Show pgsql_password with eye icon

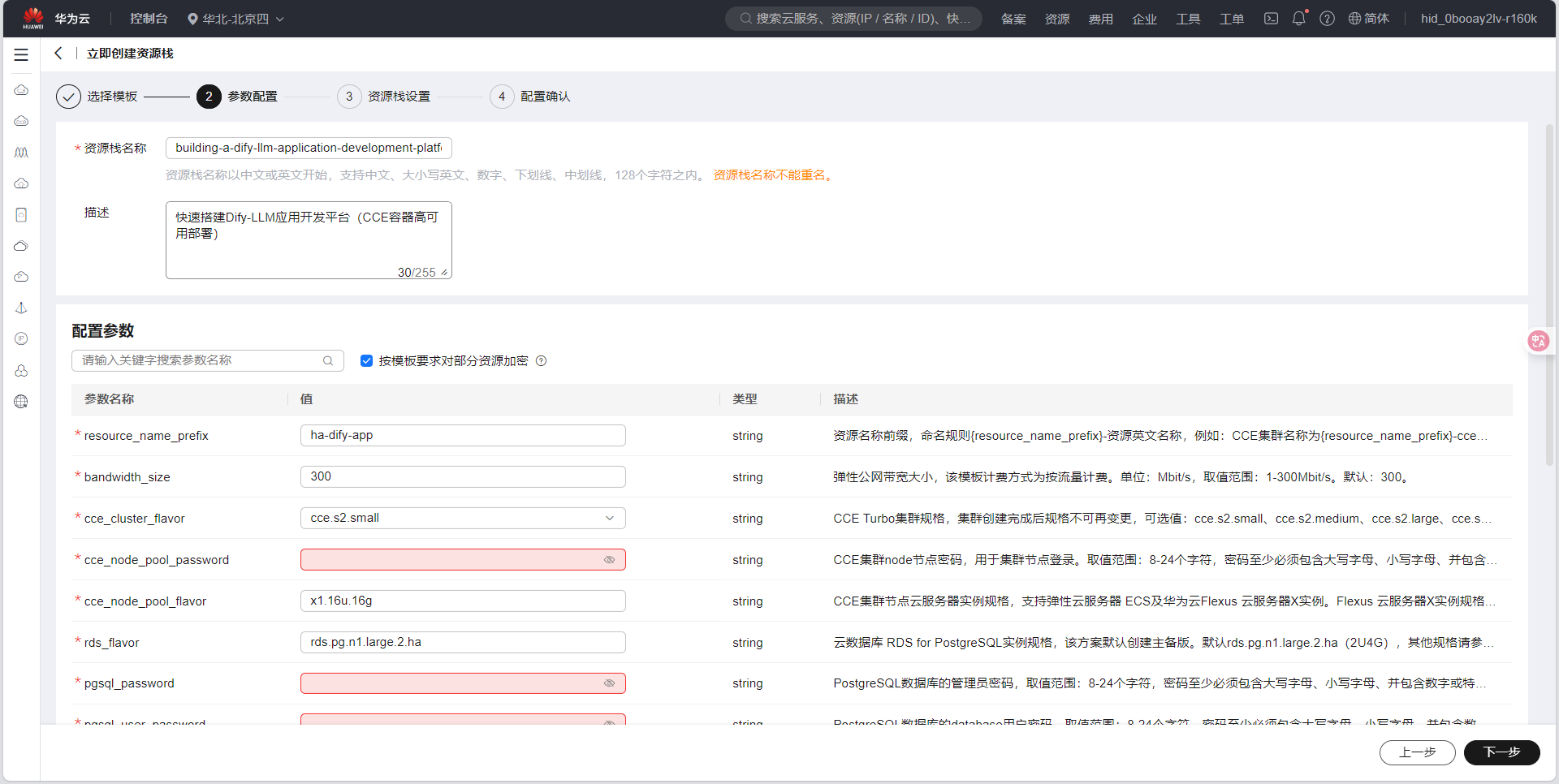tap(609, 683)
